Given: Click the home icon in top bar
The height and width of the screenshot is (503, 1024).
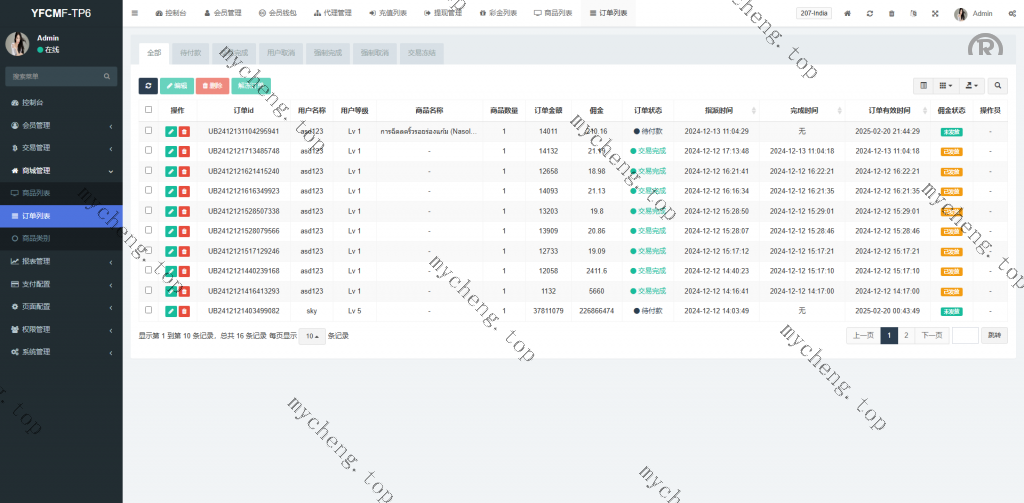Looking at the screenshot, I should (x=848, y=14).
